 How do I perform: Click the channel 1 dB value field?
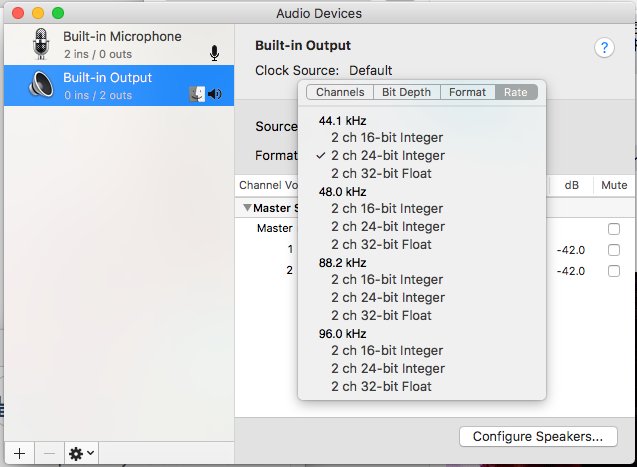pos(570,250)
